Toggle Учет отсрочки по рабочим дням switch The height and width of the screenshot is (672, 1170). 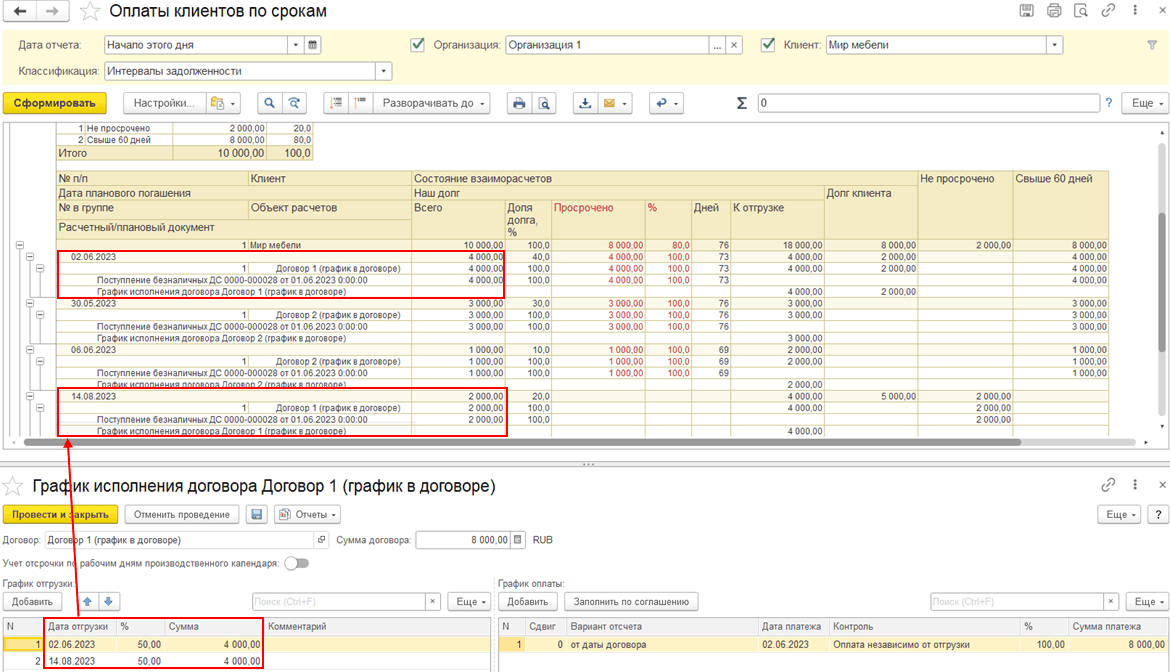click(x=296, y=563)
